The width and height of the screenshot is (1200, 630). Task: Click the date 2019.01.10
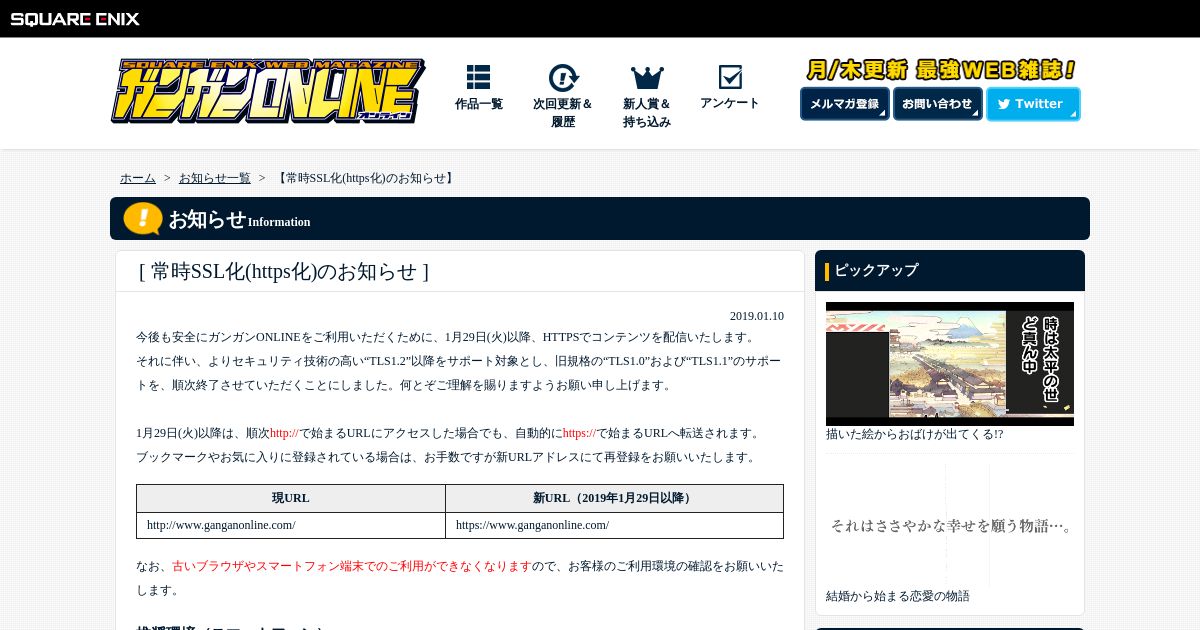(x=757, y=316)
